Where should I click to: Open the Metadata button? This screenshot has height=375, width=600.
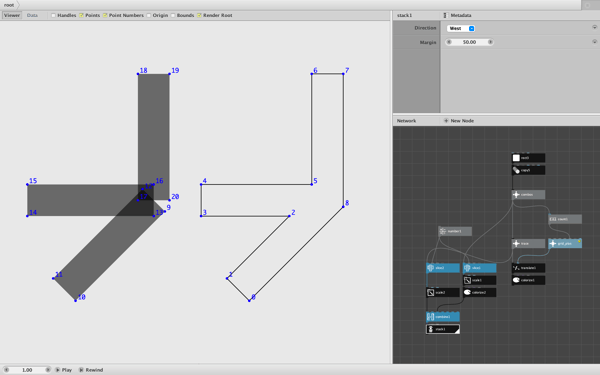457,15
